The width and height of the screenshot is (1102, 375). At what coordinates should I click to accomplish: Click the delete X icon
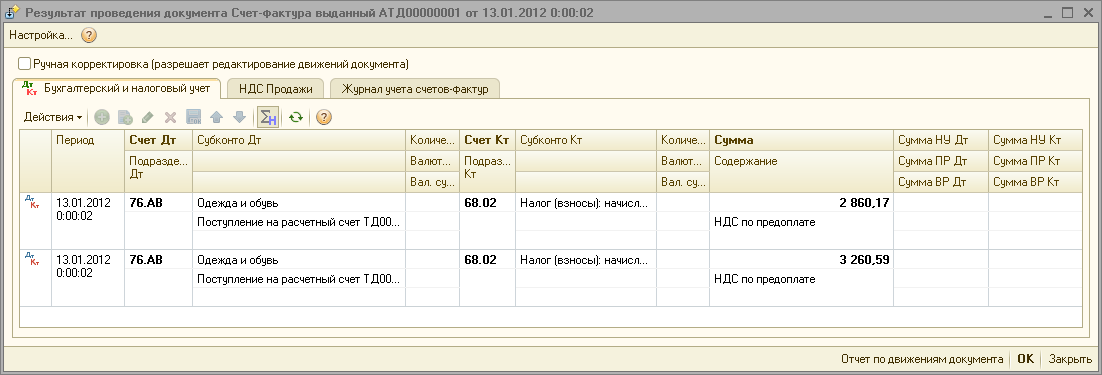pyautogui.click(x=170, y=117)
